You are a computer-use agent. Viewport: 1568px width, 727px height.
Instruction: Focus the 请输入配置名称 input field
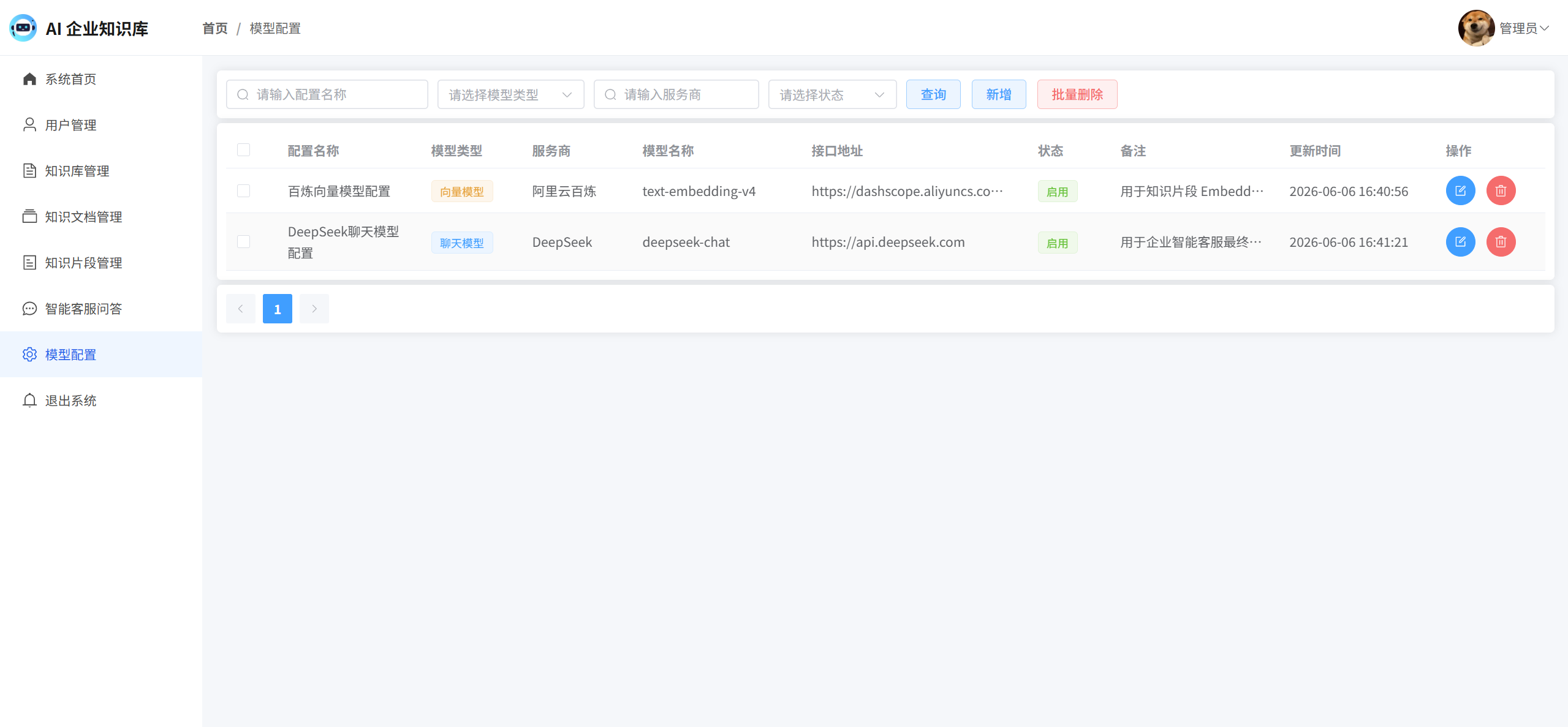point(327,94)
